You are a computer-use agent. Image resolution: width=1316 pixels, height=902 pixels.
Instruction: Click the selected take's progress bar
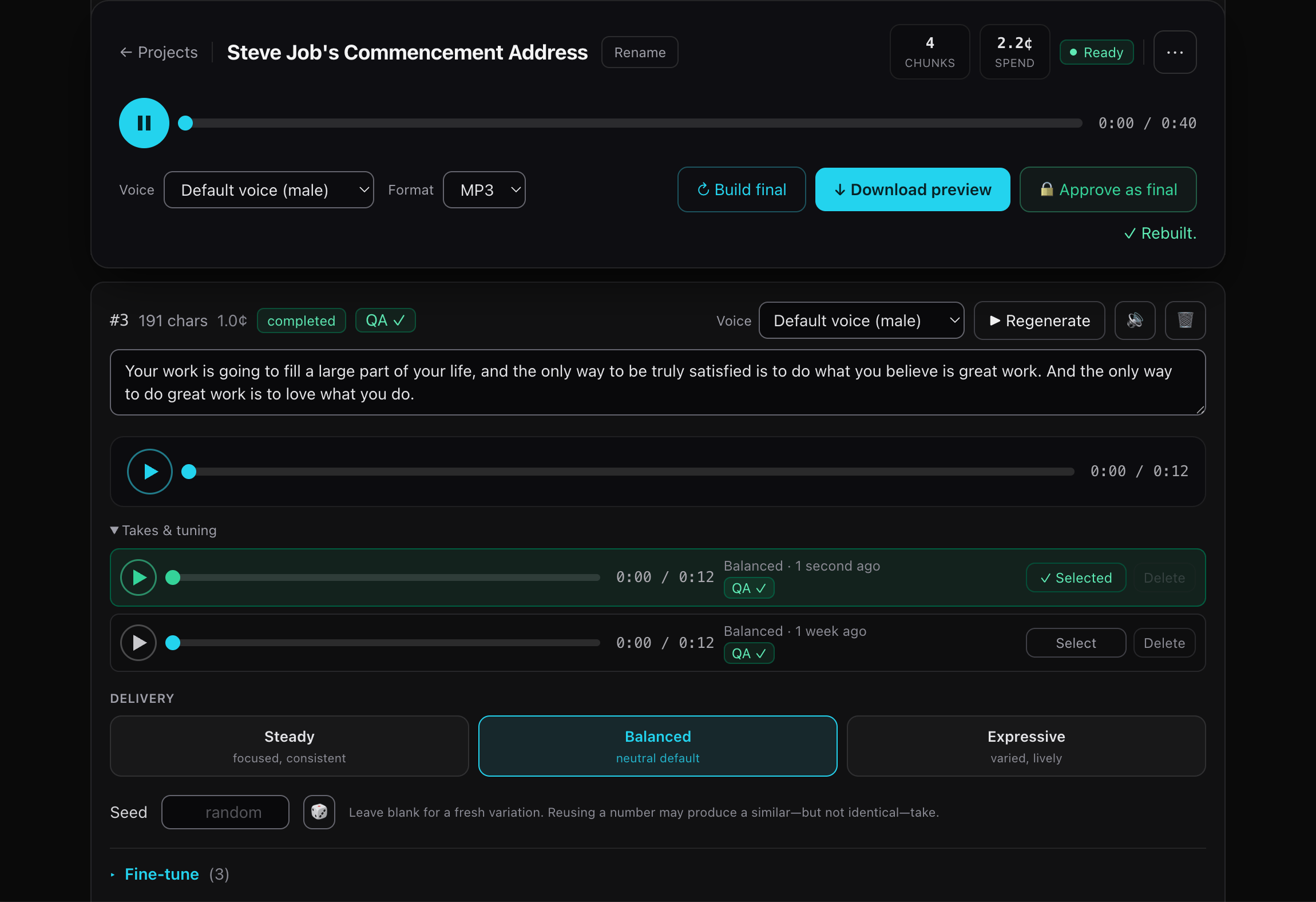click(383, 577)
